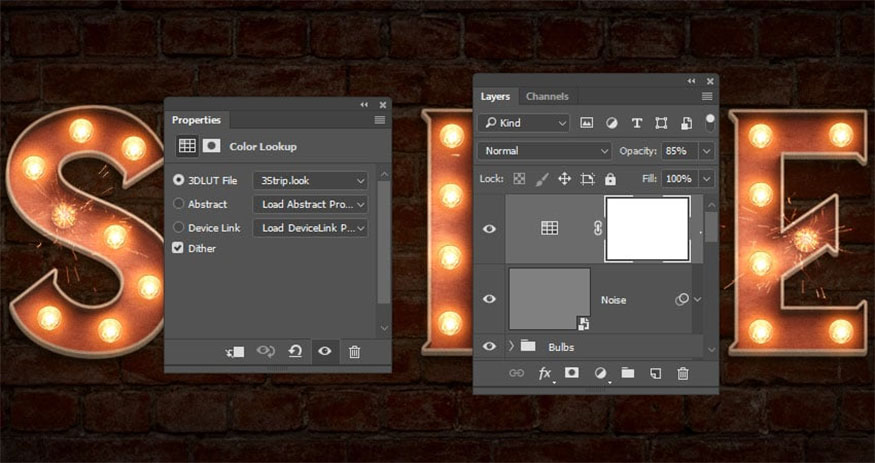The height and width of the screenshot is (463, 875).
Task: Click the Opacity 85% value field
Action: [x=676, y=151]
